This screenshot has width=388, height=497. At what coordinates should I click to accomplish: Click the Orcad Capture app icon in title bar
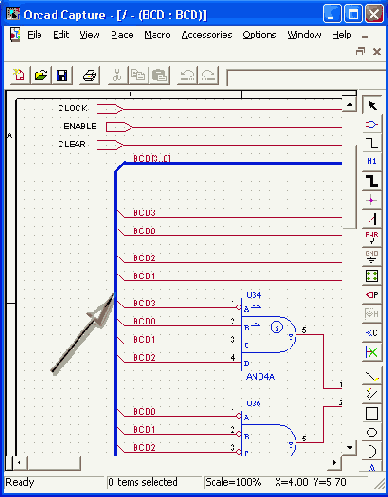pyautogui.click(x=13, y=14)
